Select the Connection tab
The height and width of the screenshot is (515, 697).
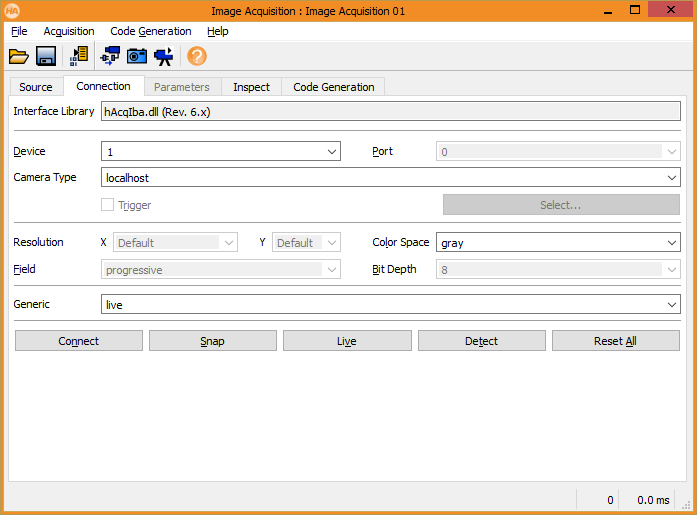pos(104,86)
